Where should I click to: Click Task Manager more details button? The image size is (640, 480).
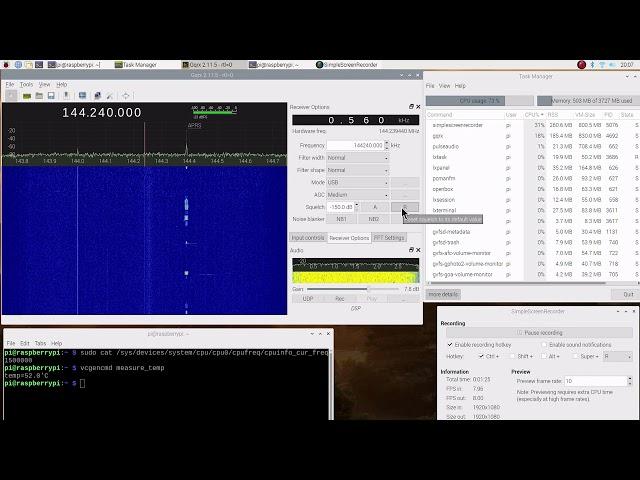tap(443, 294)
